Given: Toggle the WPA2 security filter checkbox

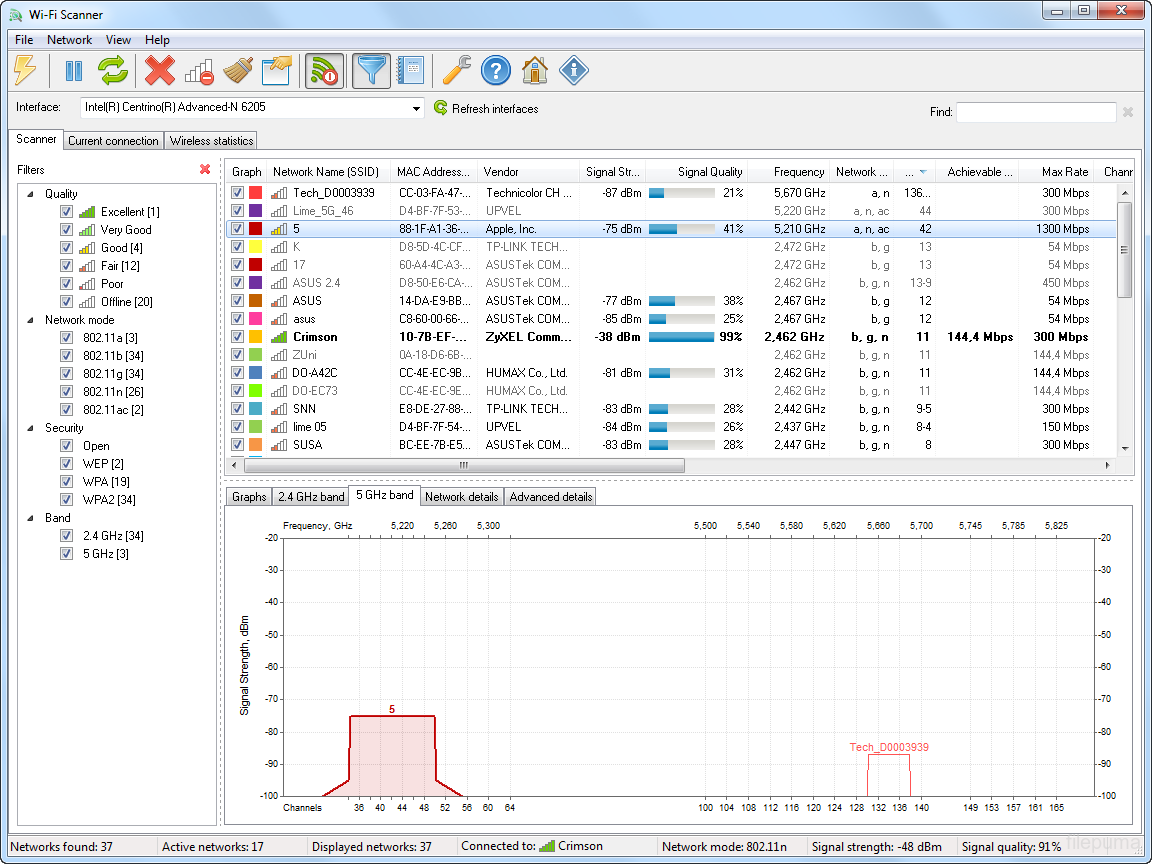Looking at the screenshot, I should [67, 500].
